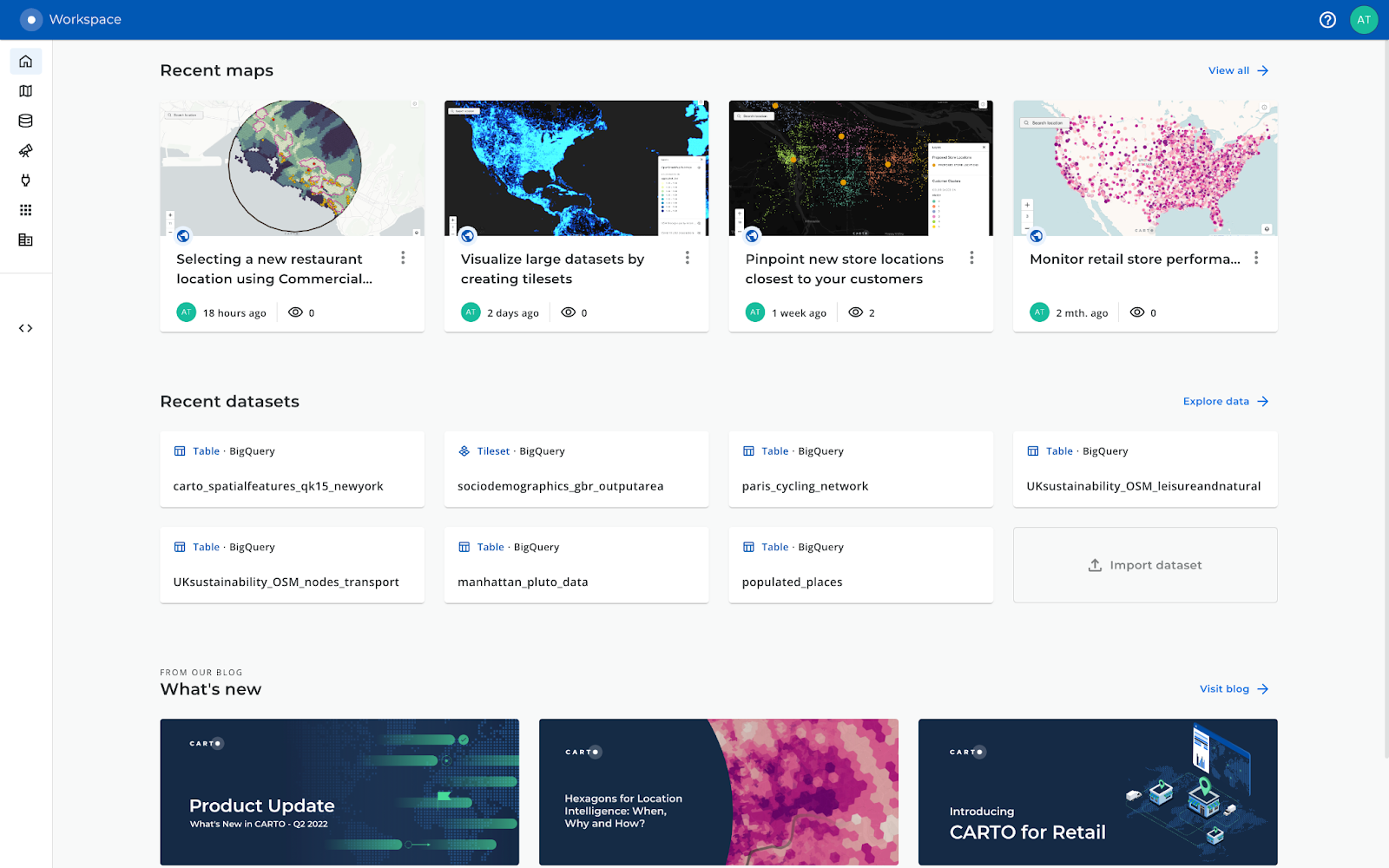
Task: Click the Import dataset button
Action: point(1144,564)
